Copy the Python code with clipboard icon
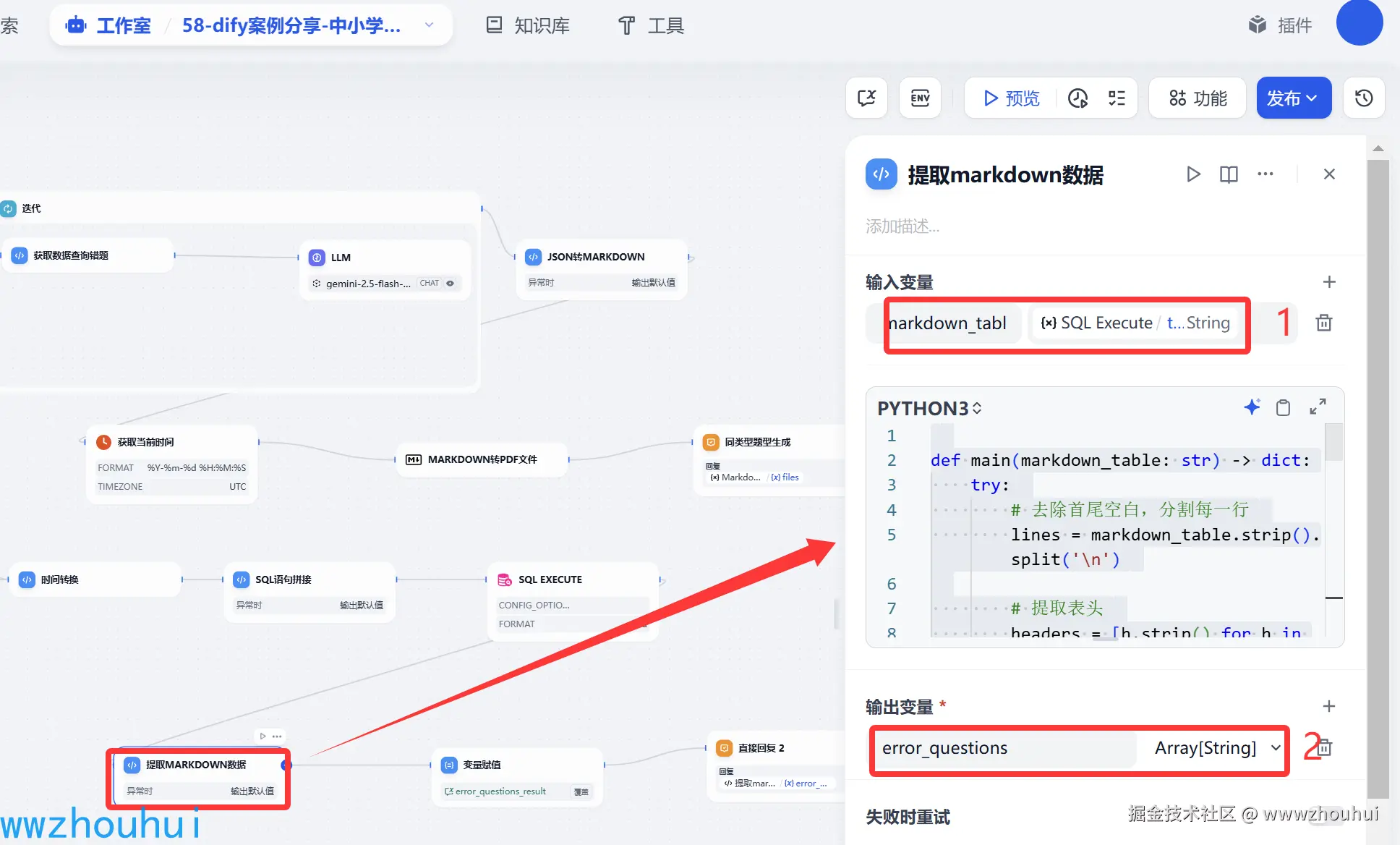Viewport: 1400px width, 845px height. [x=1283, y=407]
